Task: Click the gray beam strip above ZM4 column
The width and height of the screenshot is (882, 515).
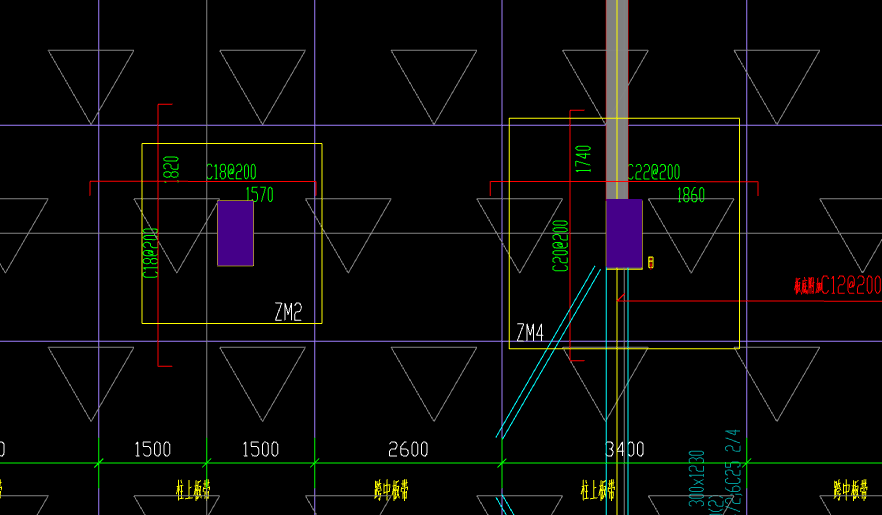Action: pyautogui.click(x=617, y=100)
